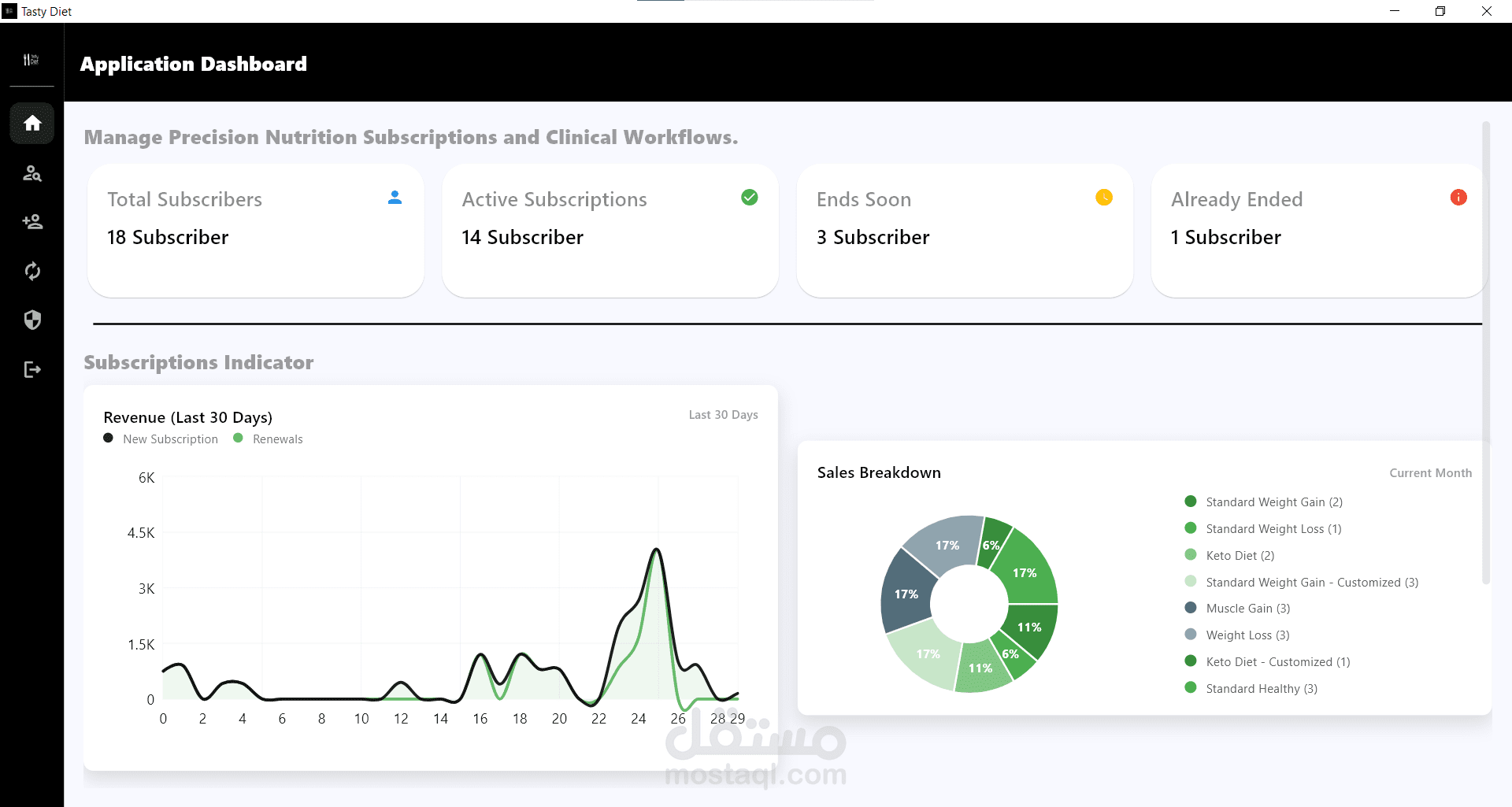Click the Tasty Diet logo in sidebar
This screenshot has height=807, width=1512.
[x=31, y=60]
